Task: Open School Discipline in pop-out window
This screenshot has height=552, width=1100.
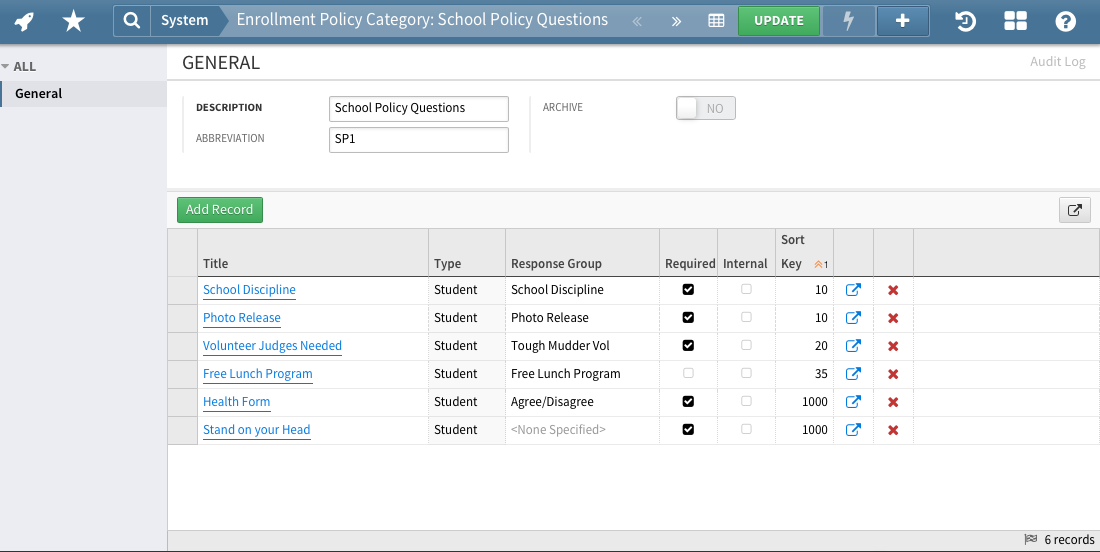Action: pyautogui.click(x=853, y=290)
